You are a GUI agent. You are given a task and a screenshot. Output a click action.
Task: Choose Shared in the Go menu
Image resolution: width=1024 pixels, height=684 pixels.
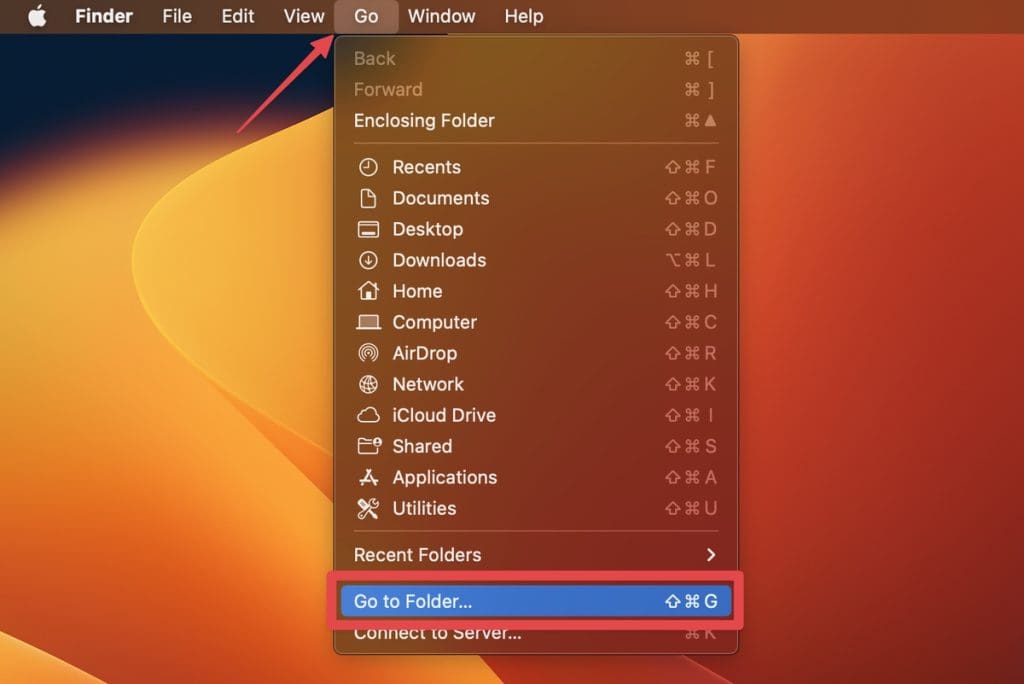point(536,446)
